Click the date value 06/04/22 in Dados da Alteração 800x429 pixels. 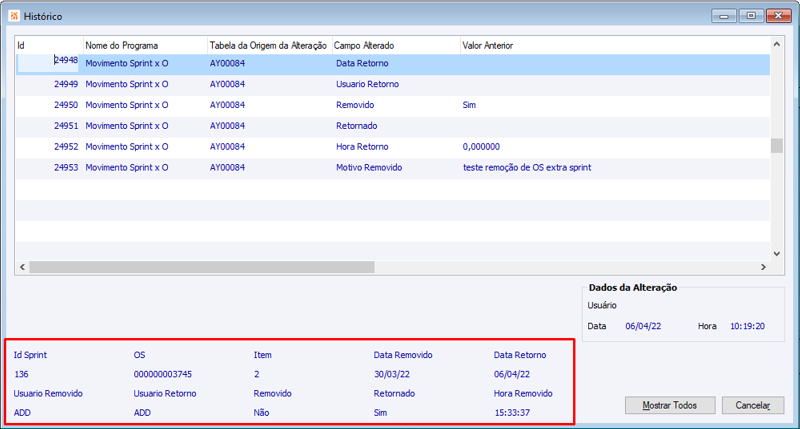643,326
